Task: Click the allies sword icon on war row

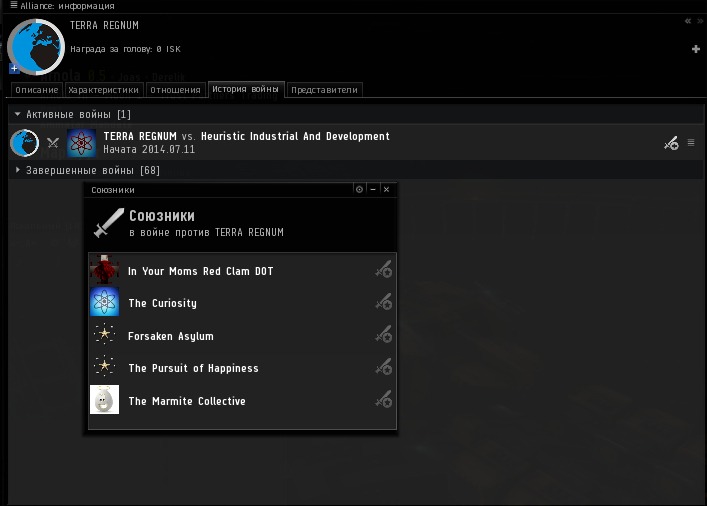Action: (x=671, y=143)
